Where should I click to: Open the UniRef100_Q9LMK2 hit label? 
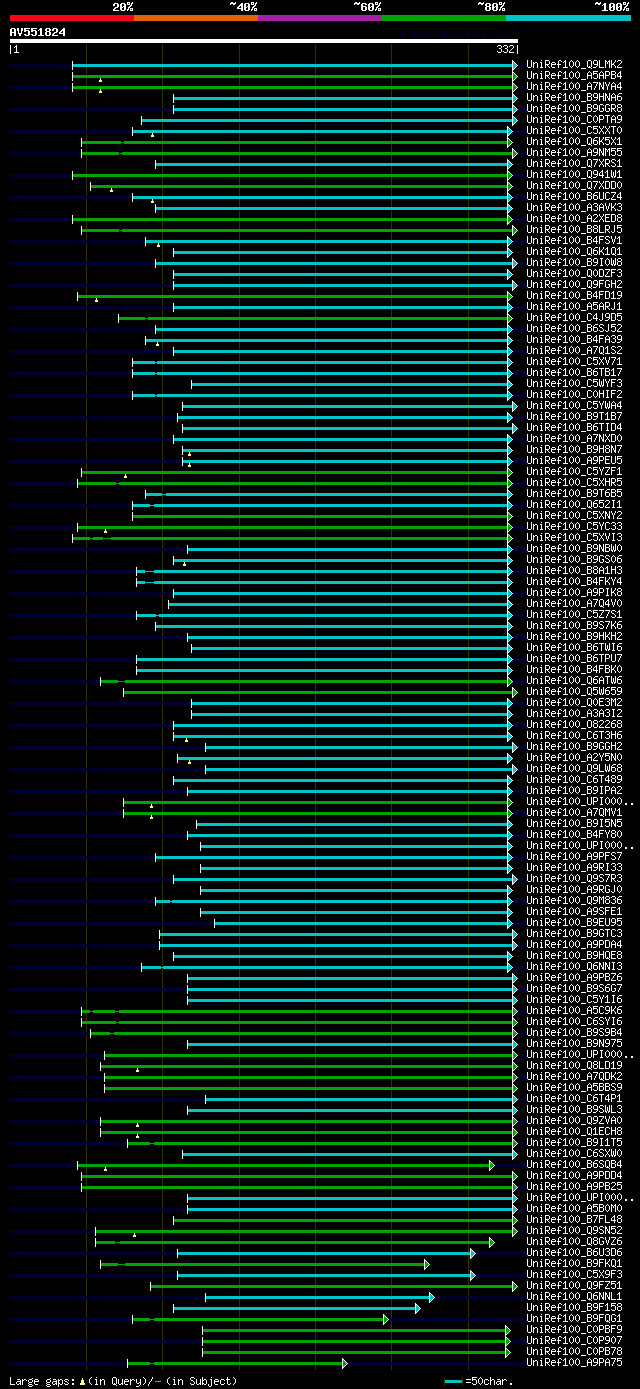[x=574, y=64]
